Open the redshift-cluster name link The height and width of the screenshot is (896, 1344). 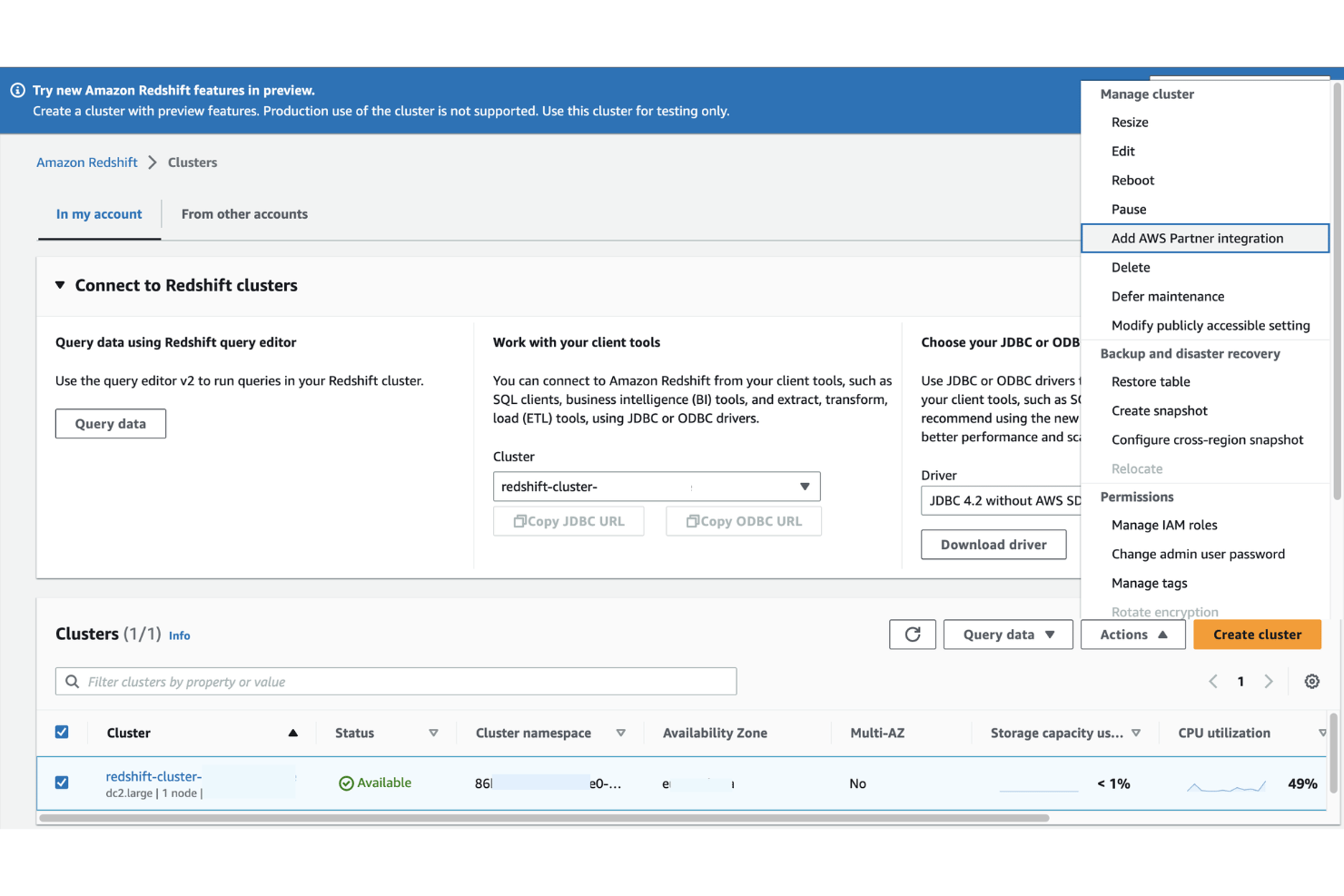point(153,777)
